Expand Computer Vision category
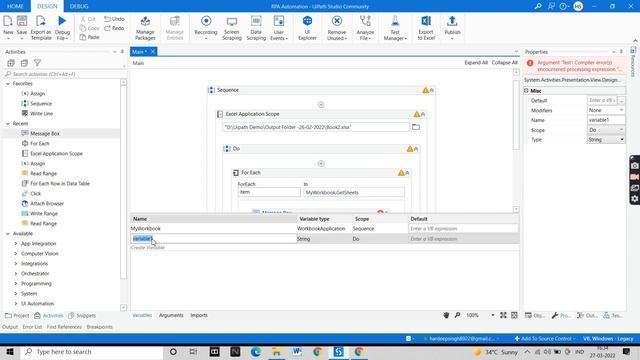This screenshot has height=360, width=640. click(x=16, y=254)
